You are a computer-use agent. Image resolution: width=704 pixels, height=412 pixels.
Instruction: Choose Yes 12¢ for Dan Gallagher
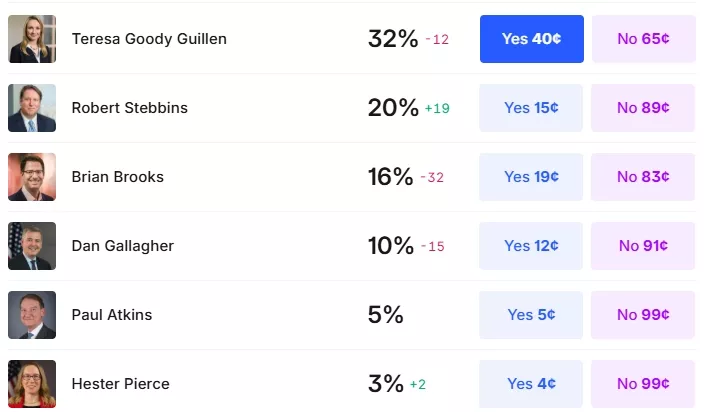tap(531, 246)
